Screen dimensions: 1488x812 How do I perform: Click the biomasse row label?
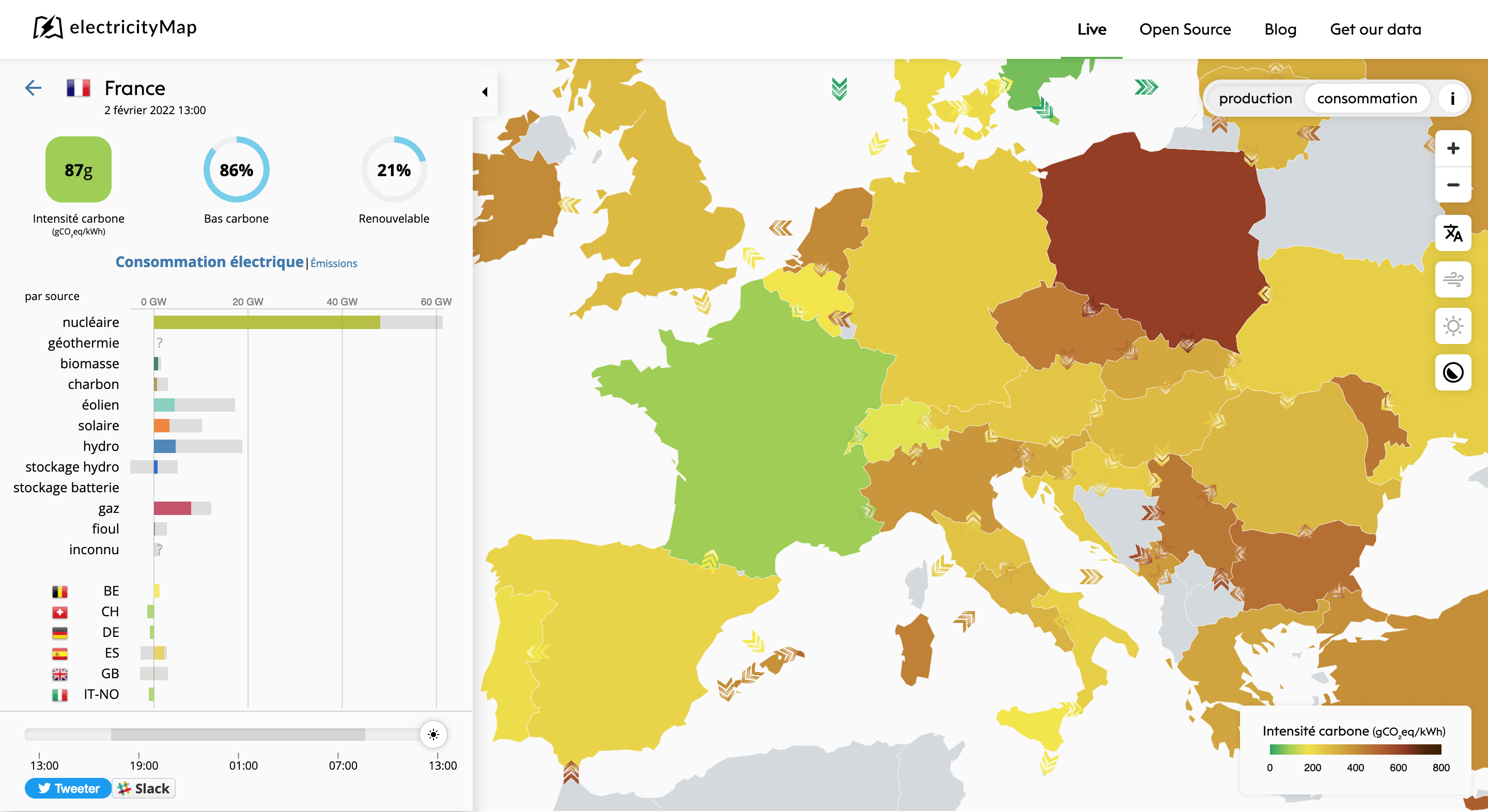(x=89, y=364)
